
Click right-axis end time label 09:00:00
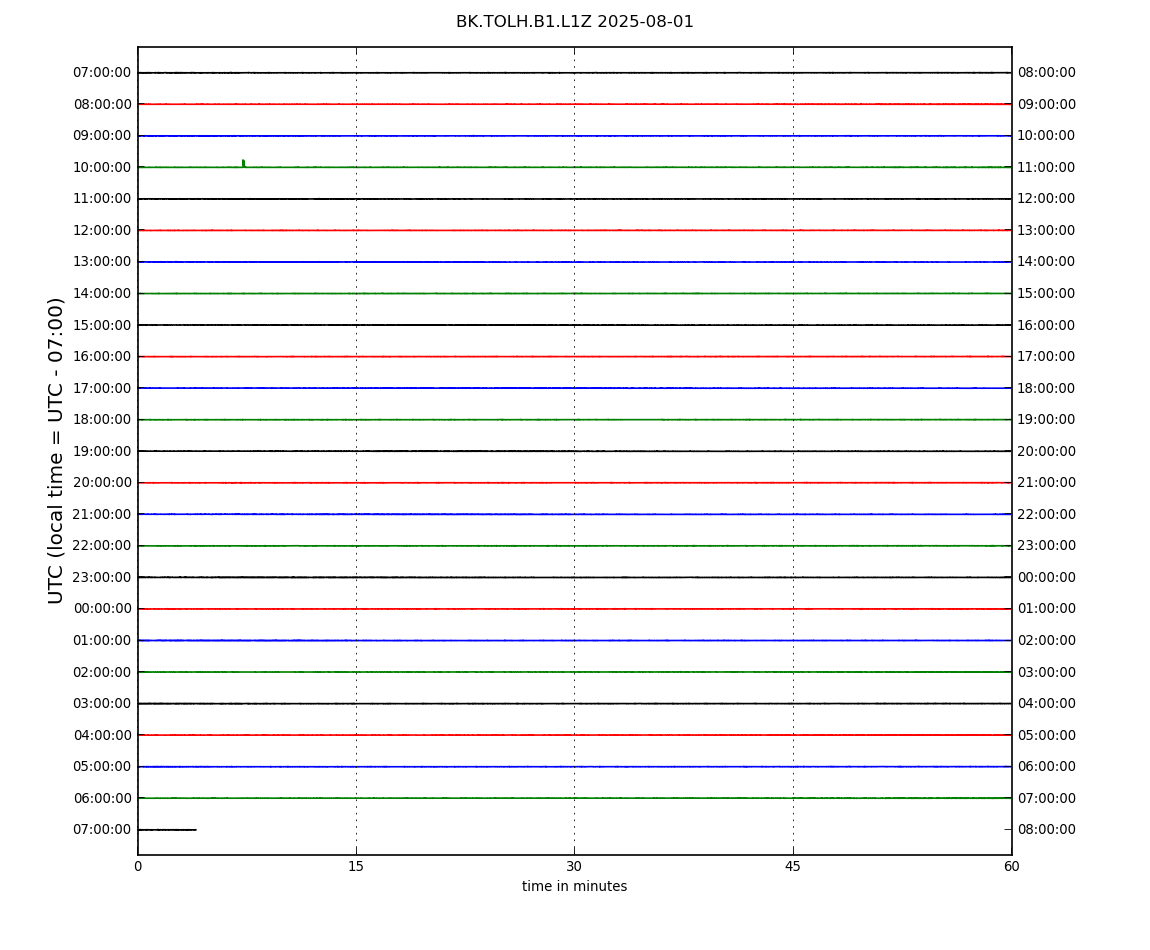click(1047, 104)
